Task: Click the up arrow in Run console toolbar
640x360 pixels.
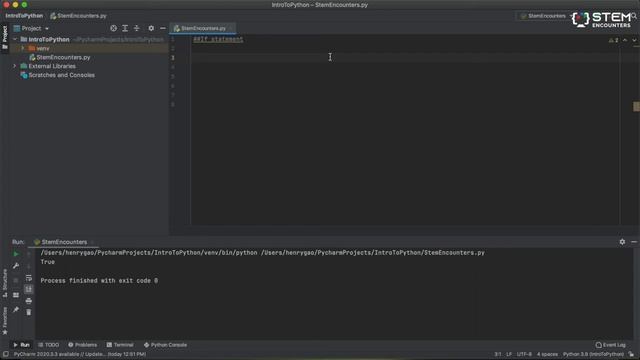Action: [x=29, y=254]
